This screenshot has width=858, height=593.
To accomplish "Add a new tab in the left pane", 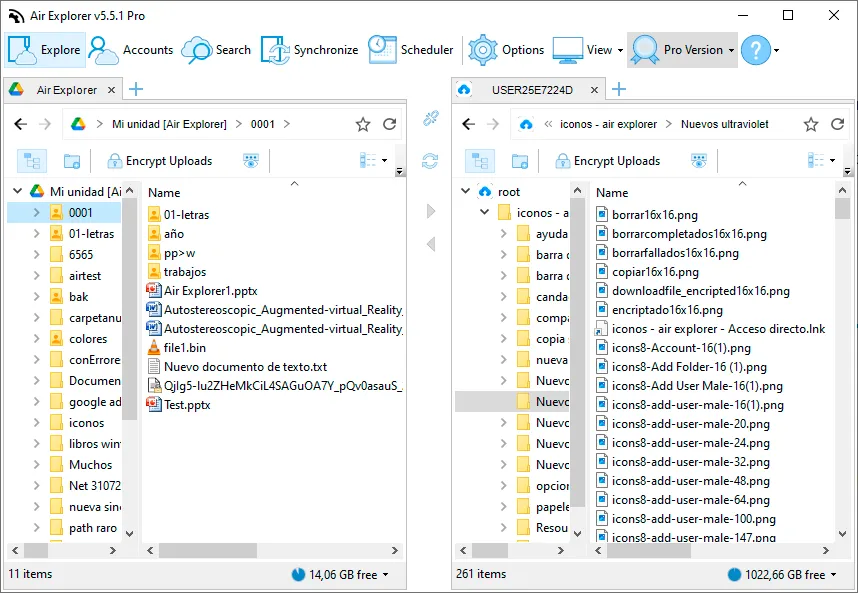I will coord(136,89).
